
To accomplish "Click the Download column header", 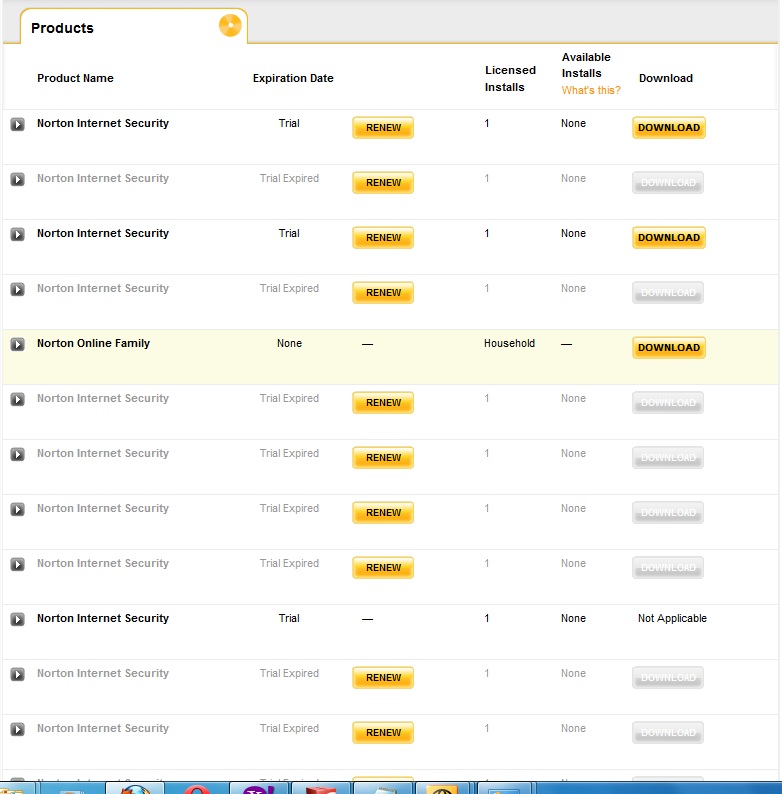I will pos(666,78).
